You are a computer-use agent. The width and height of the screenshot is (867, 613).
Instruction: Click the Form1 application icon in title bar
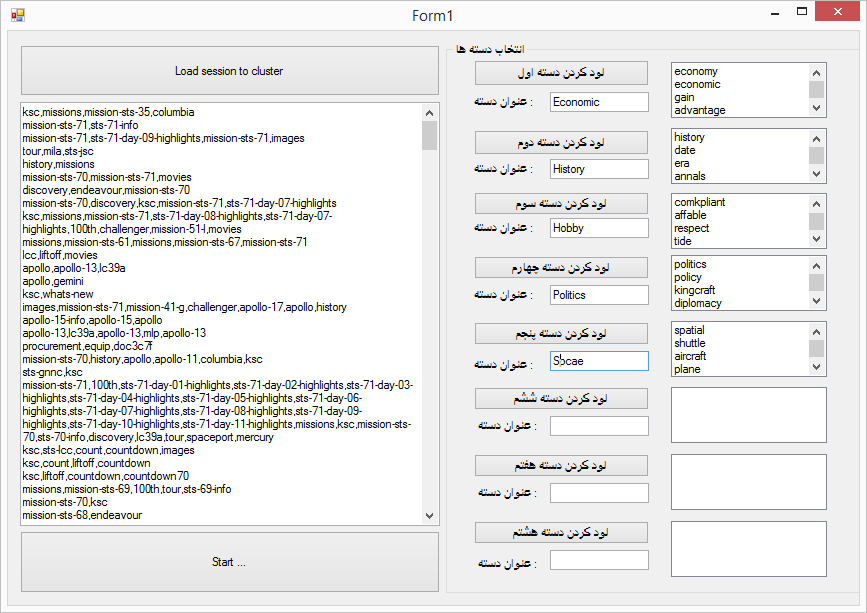tap(17, 15)
